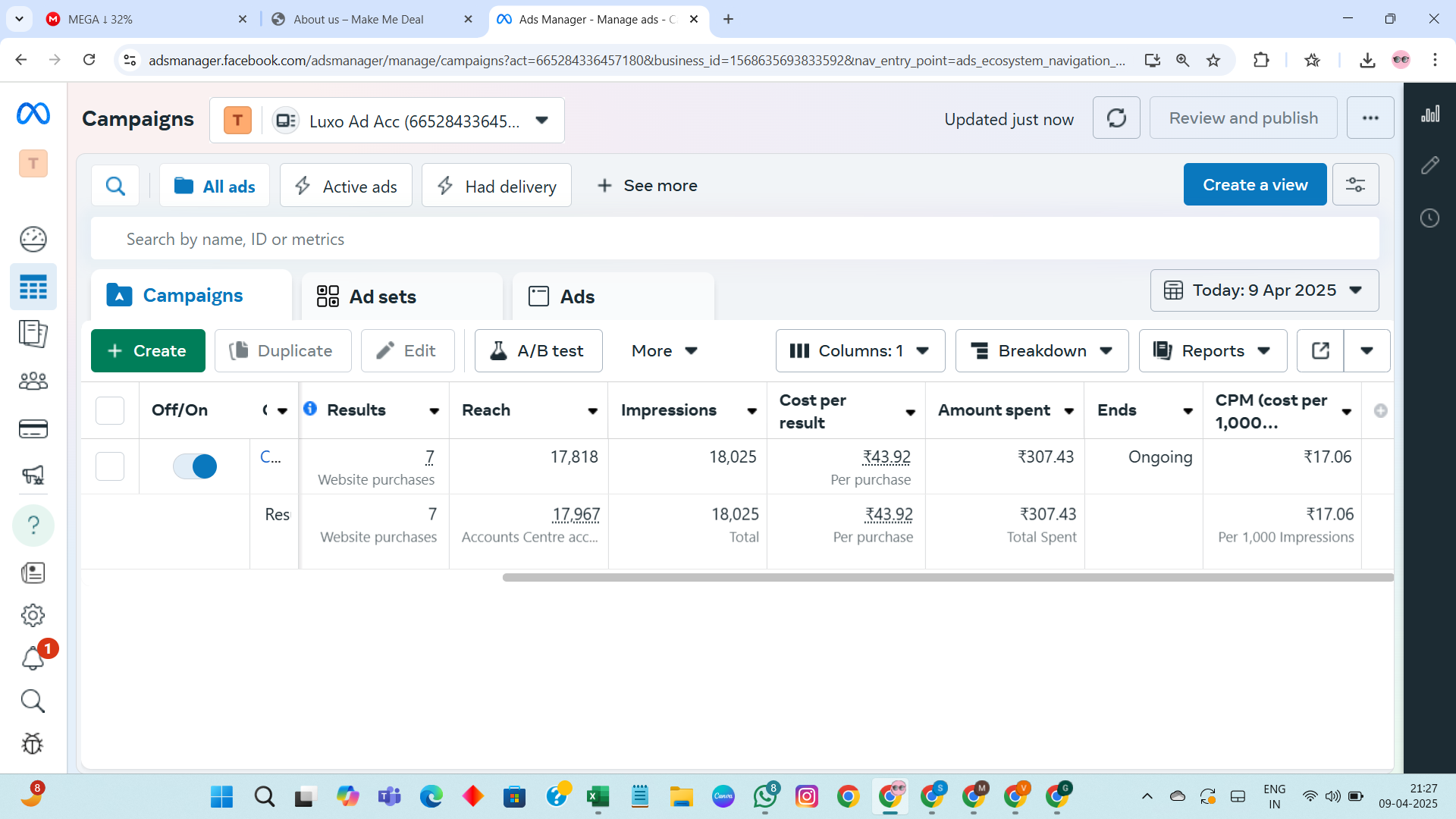This screenshot has width=1456, height=819.
Task: Open the export/share table icon
Action: point(1320,350)
